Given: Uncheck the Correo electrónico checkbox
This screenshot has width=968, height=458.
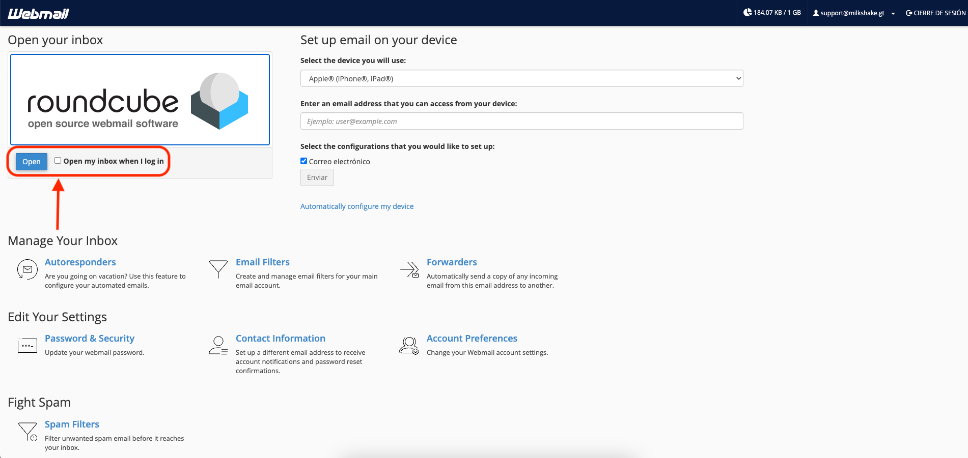Looking at the screenshot, I should point(304,161).
